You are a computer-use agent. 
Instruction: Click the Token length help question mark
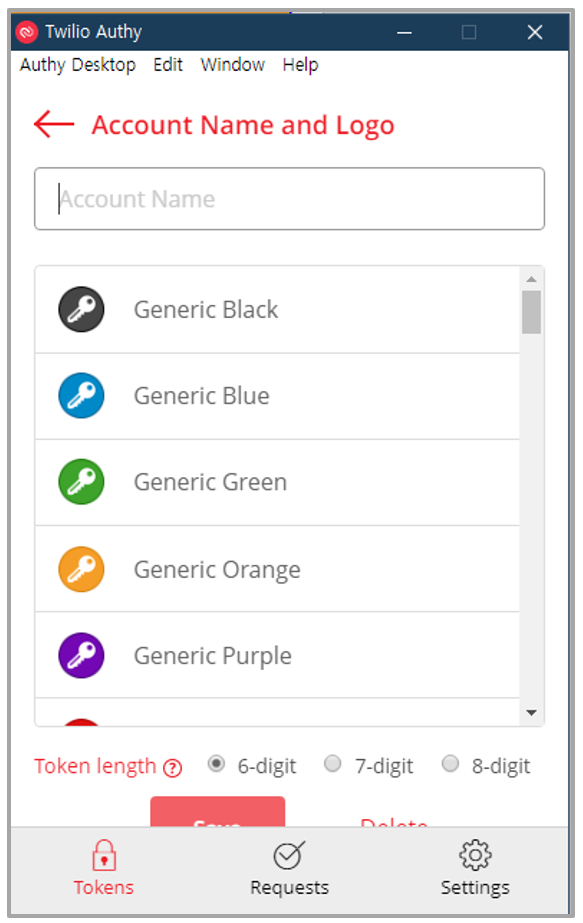point(173,768)
